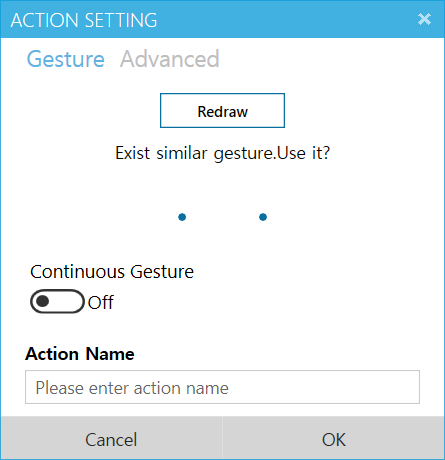This screenshot has width=445, height=460.
Task: Click the Action Name heading
Action: tap(80, 354)
